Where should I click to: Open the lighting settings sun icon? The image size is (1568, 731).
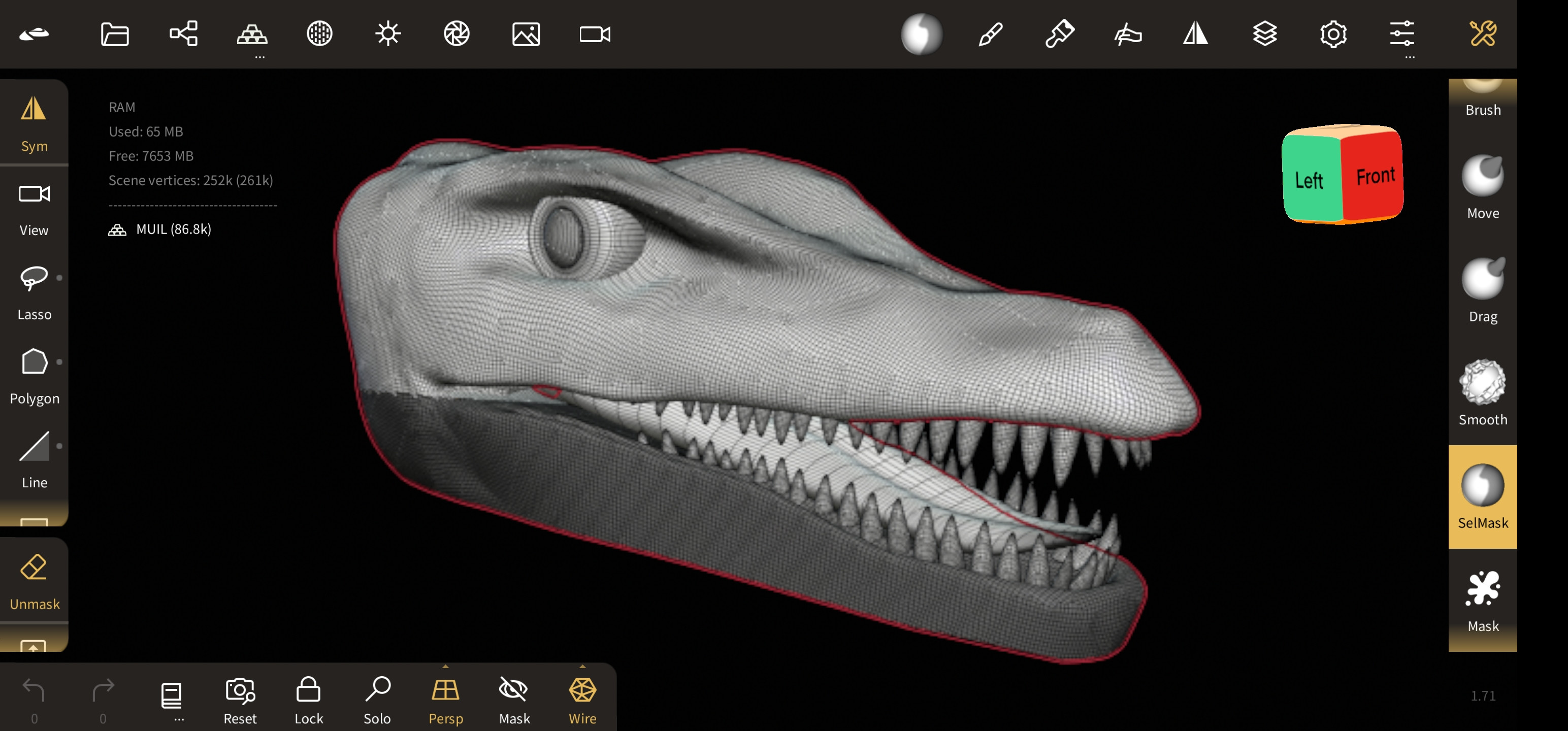(x=388, y=34)
